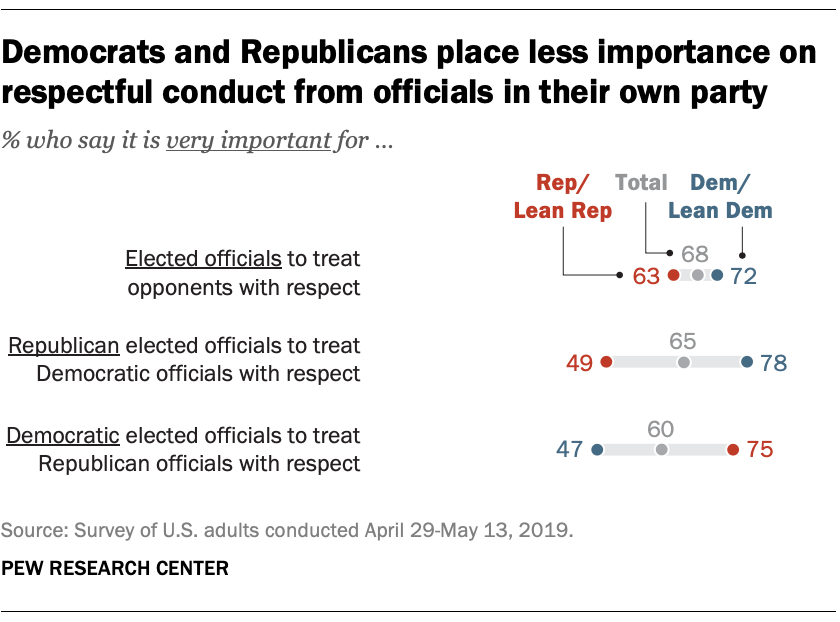Select the gray "Total" legend label
The height and width of the screenshot is (622, 840).
click(641, 182)
